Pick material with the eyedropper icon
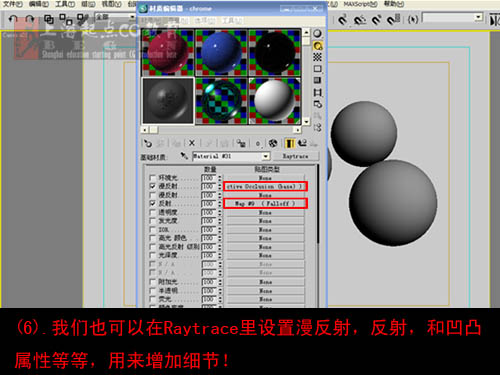 pos(184,156)
